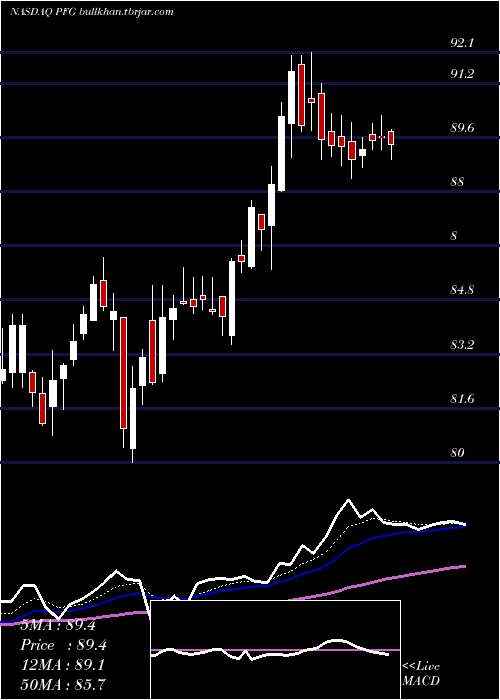The height and width of the screenshot is (700, 500).
Task: Select the 83.2 price axis label
Action: point(462,345)
